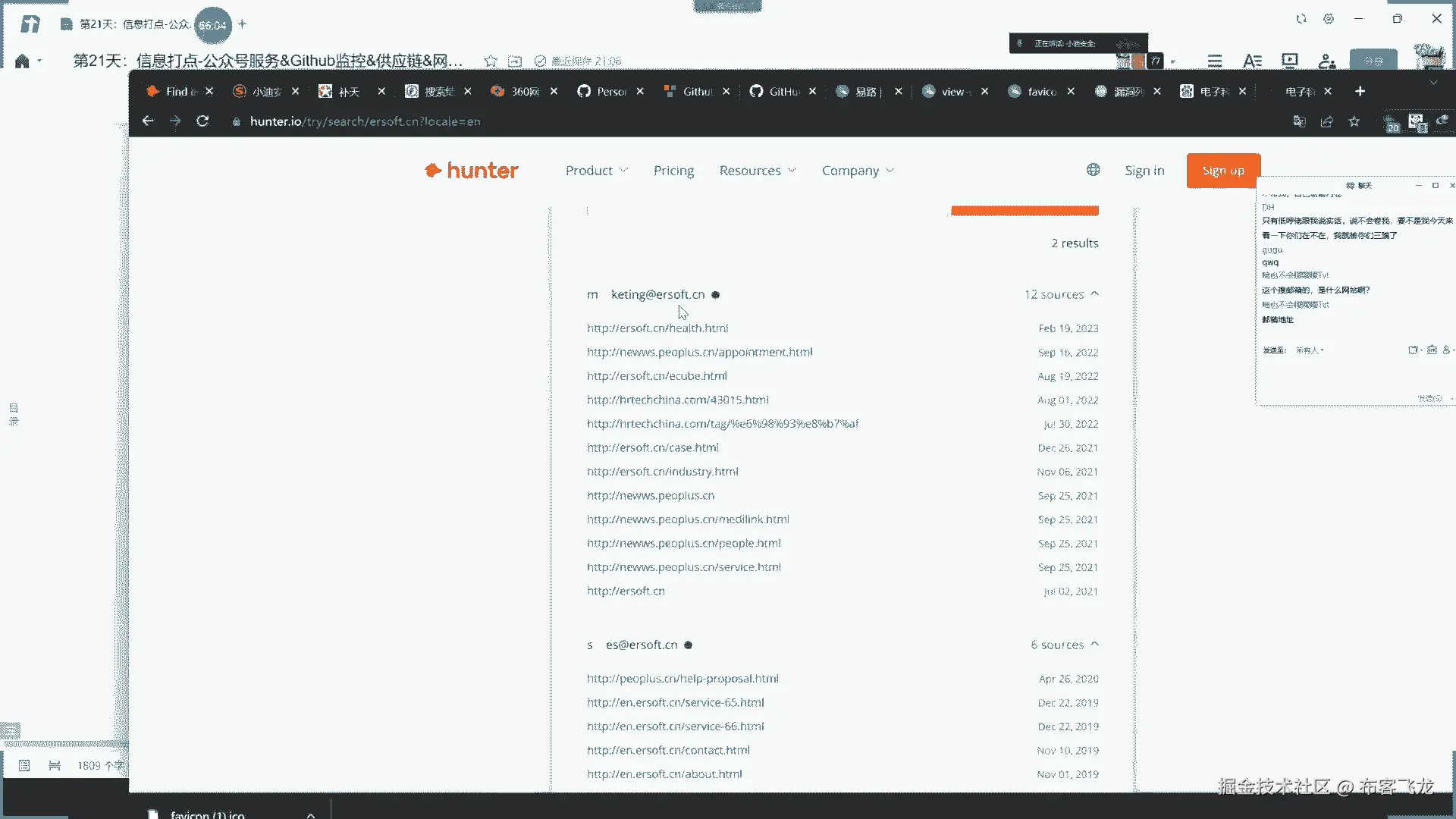This screenshot has width=1456, height=819.
Task: Click the browser reload icon
Action: point(202,121)
